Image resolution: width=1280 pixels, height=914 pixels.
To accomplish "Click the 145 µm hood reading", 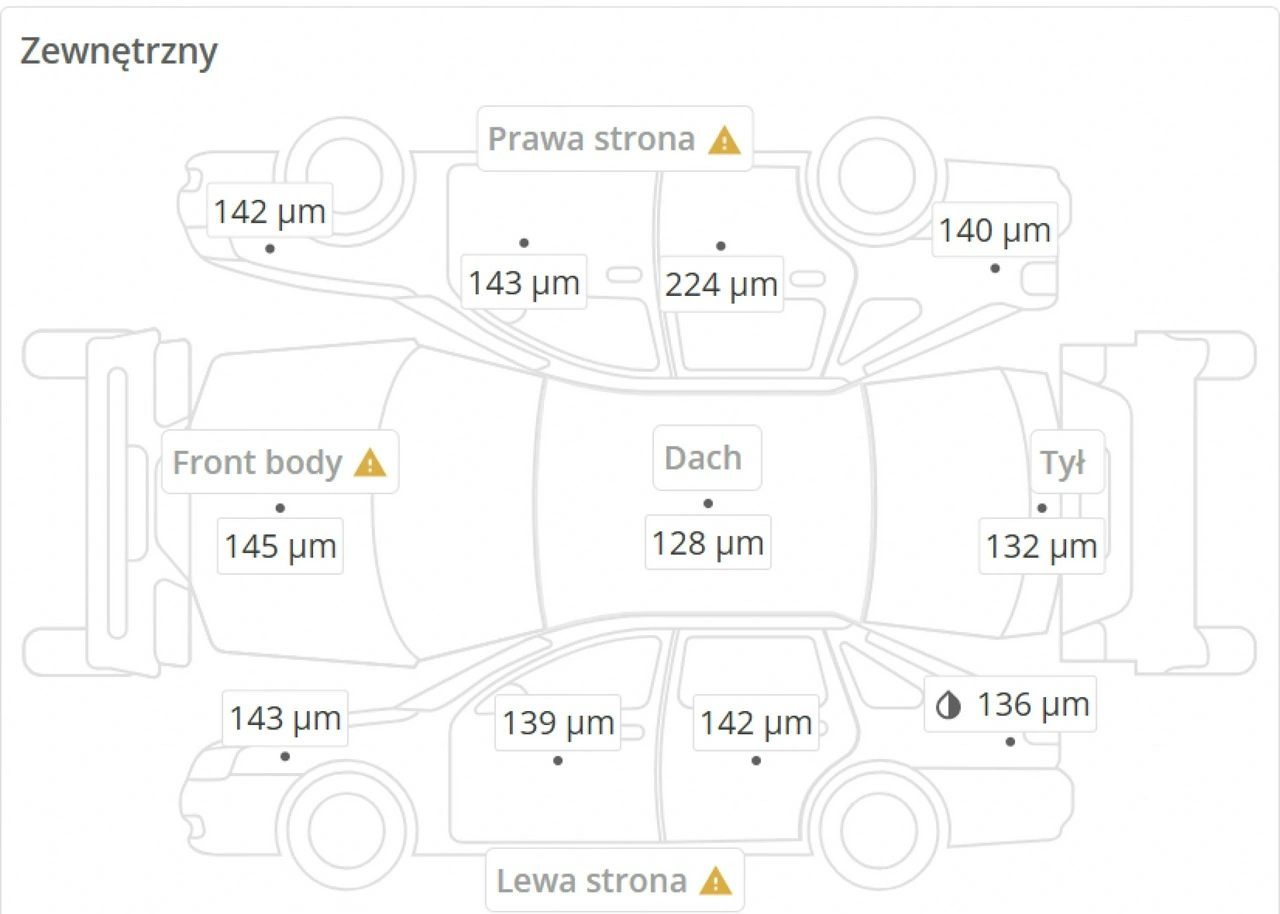I will pyautogui.click(x=280, y=547).
